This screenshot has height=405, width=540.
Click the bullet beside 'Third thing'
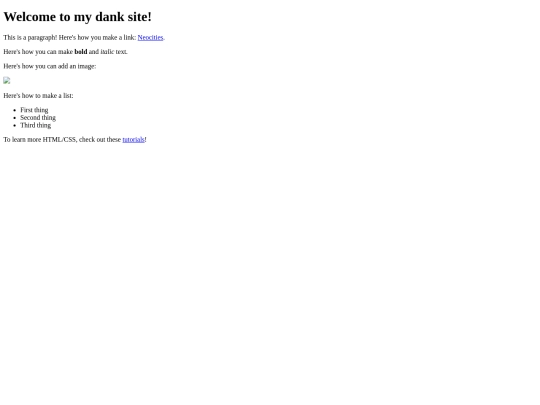pos(14,126)
